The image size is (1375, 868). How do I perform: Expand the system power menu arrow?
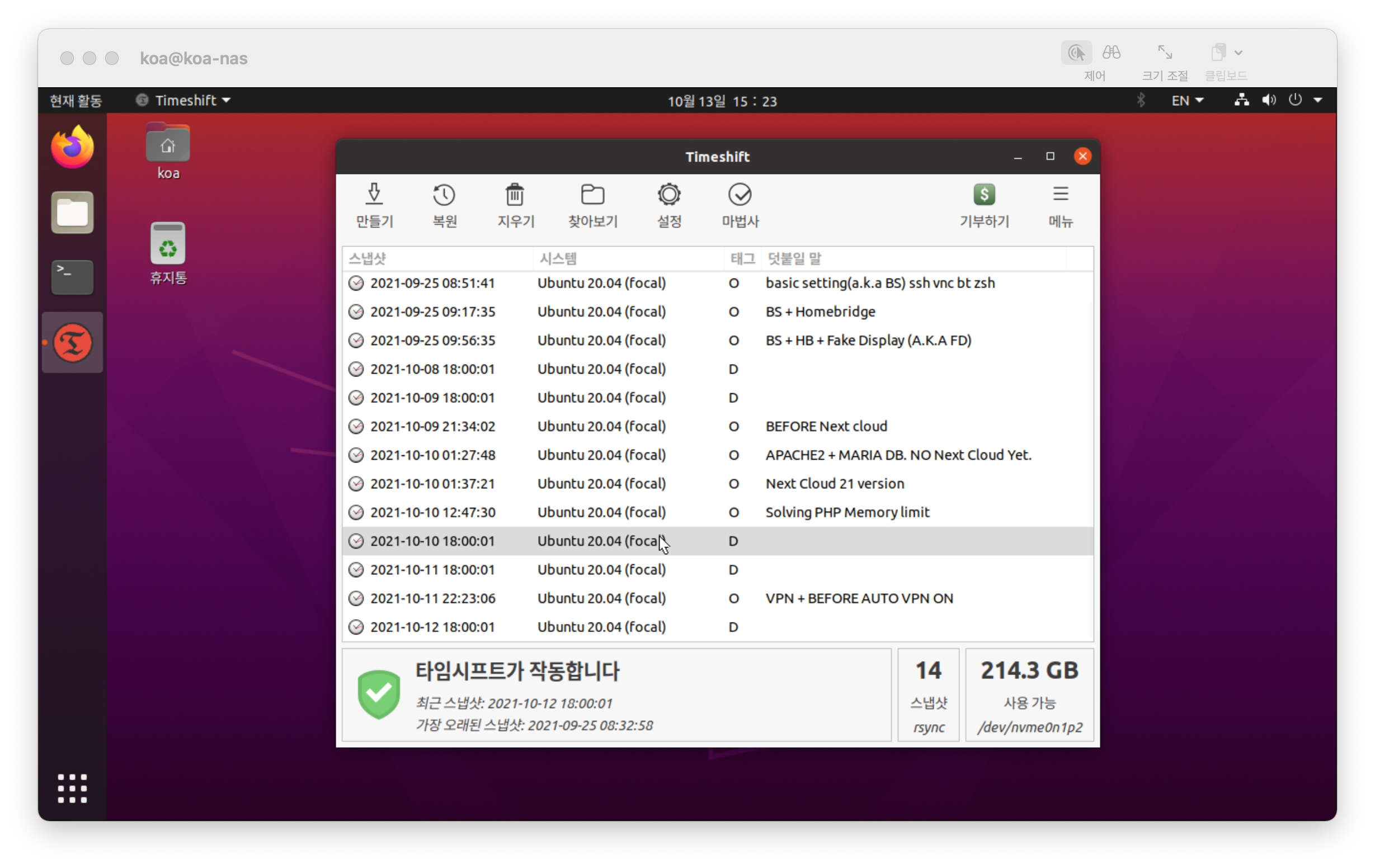point(1318,101)
